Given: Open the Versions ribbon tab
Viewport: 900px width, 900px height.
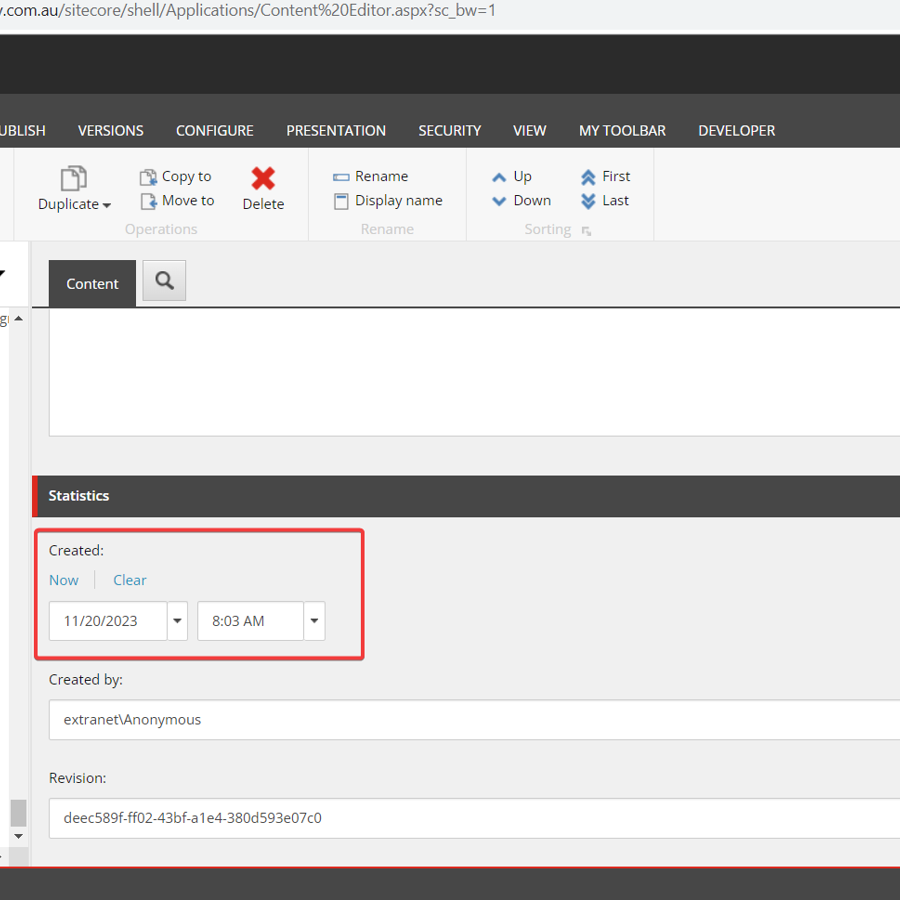Looking at the screenshot, I should coord(111,131).
